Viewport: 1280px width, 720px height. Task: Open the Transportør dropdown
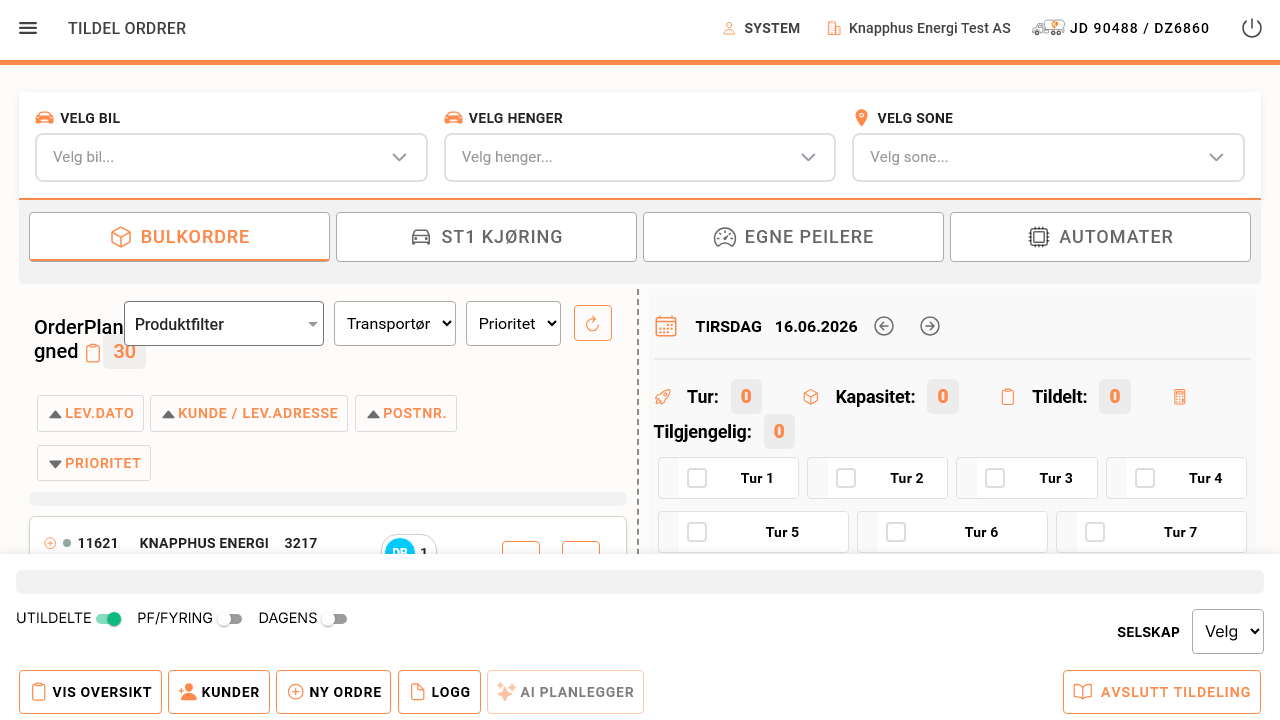coord(395,324)
